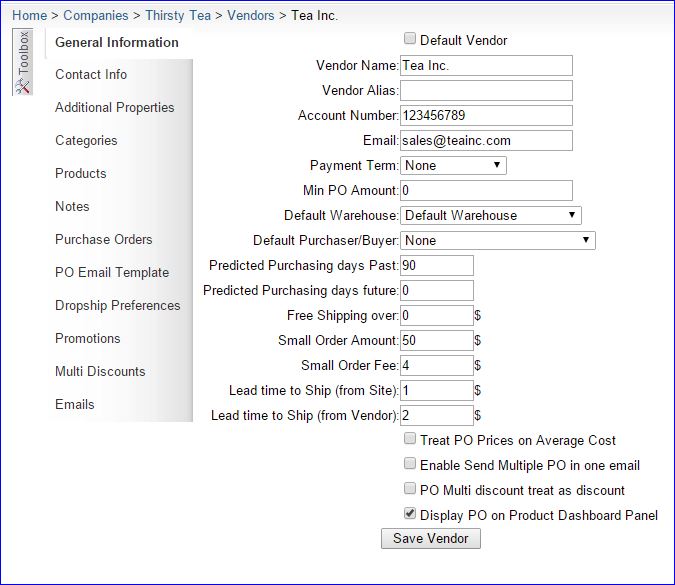Click the Email field with sales@teainc.com
Image resolution: width=675 pixels, height=585 pixels.
[486, 140]
